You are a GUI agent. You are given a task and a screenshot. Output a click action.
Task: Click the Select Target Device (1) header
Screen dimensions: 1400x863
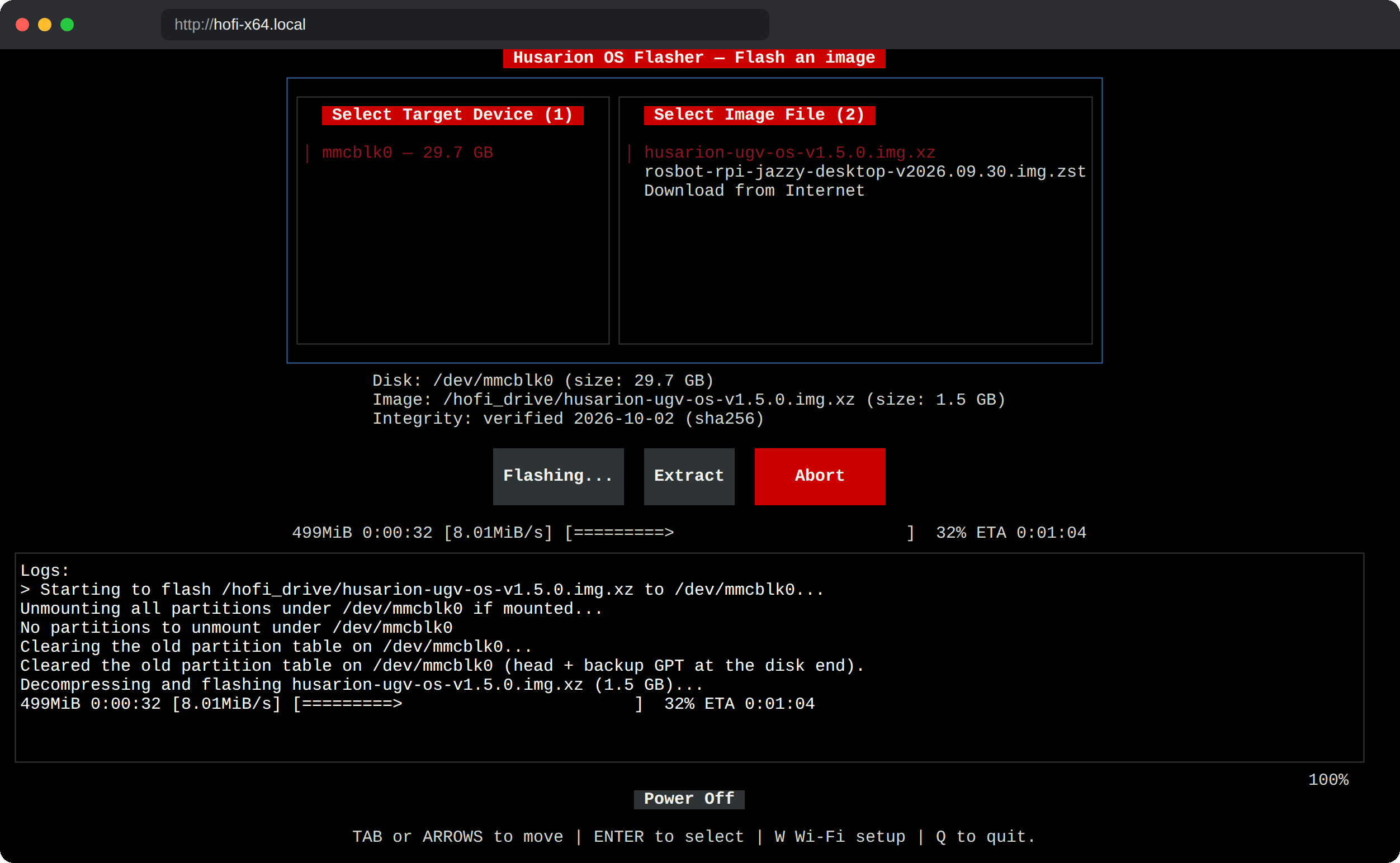pos(453,115)
